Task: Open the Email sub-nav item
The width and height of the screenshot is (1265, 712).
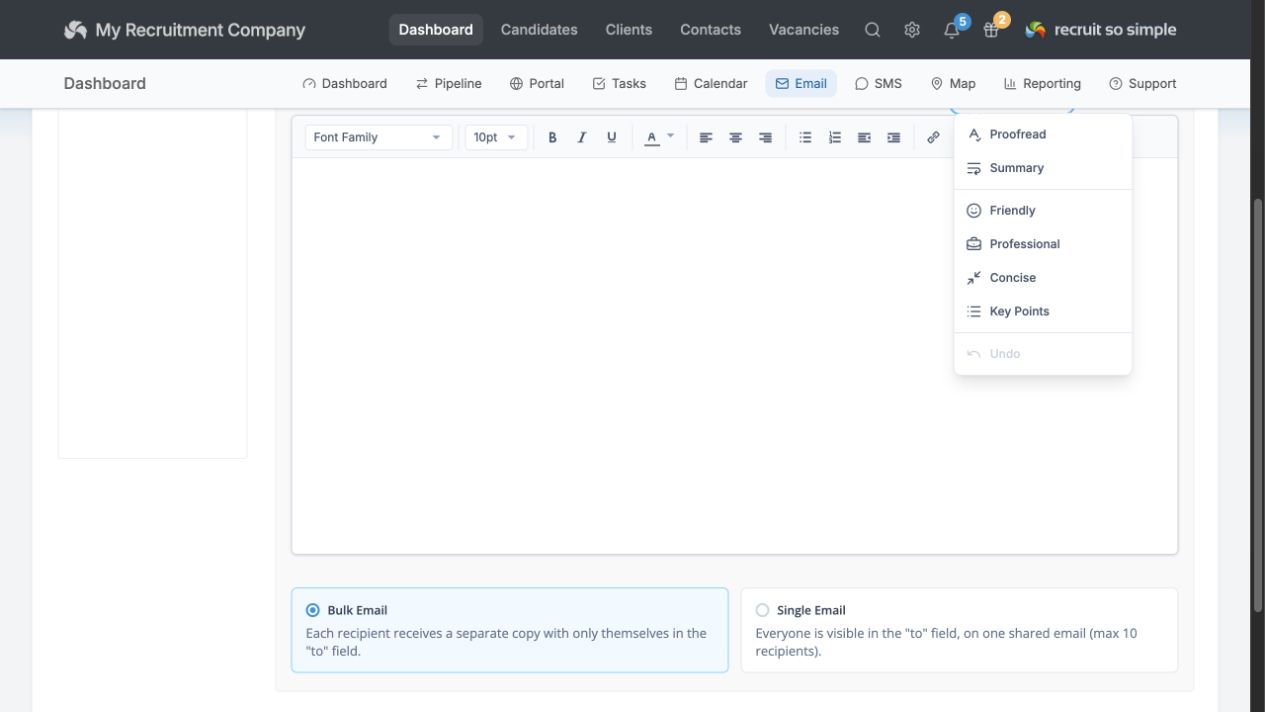Action: click(801, 84)
